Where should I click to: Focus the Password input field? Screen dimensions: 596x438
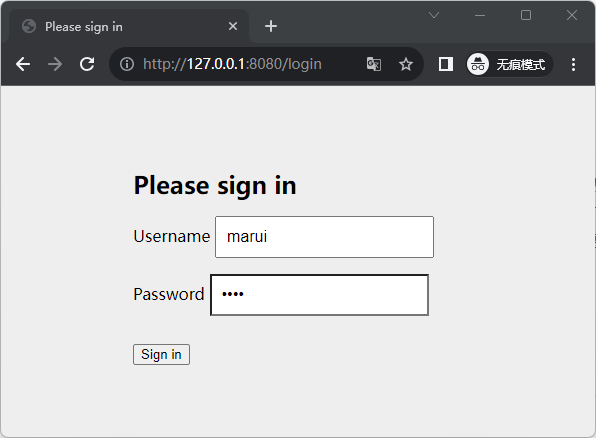click(319, 295)
